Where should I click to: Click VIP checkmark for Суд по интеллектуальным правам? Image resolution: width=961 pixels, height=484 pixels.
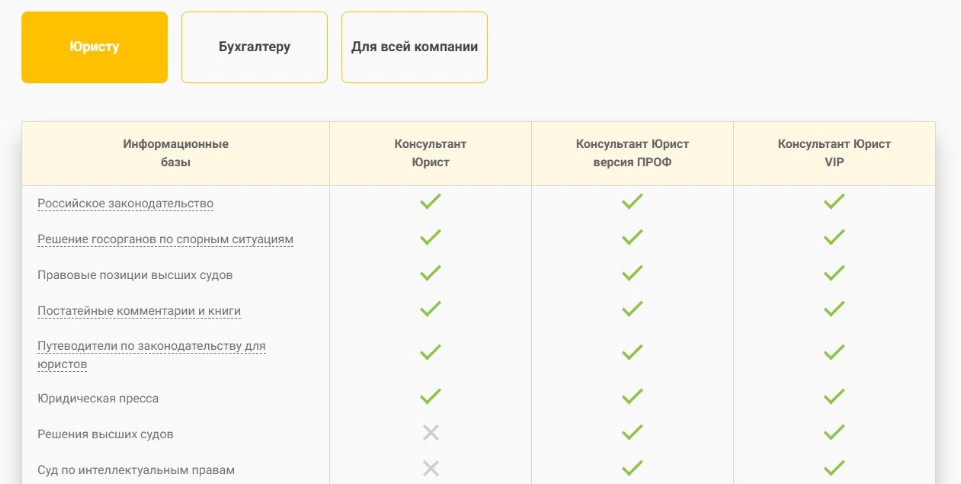(834, 468)
